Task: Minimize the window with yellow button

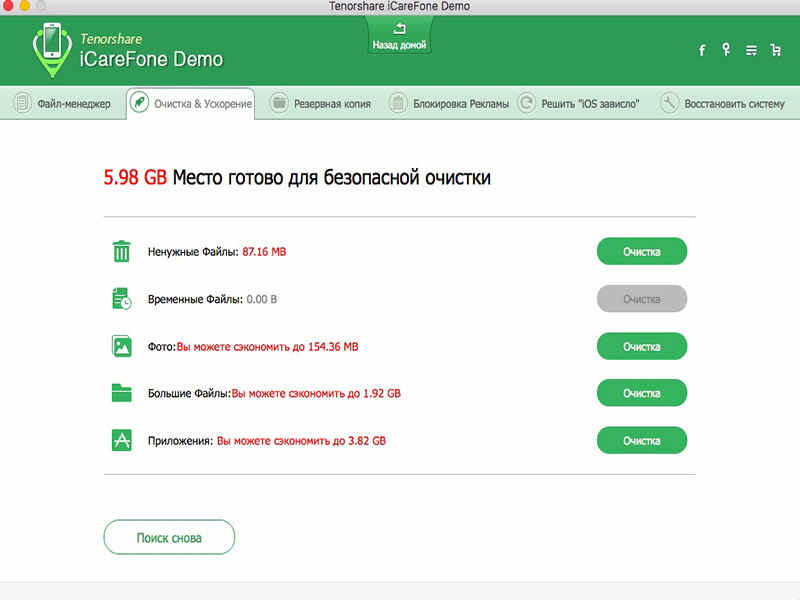Action: coord(24,6)
